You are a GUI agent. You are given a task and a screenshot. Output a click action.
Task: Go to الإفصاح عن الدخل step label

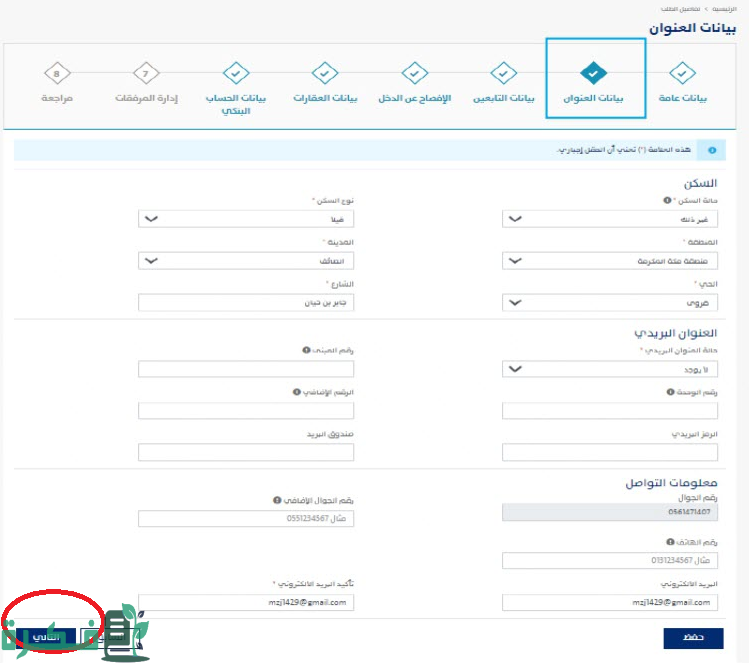point(415,98)
